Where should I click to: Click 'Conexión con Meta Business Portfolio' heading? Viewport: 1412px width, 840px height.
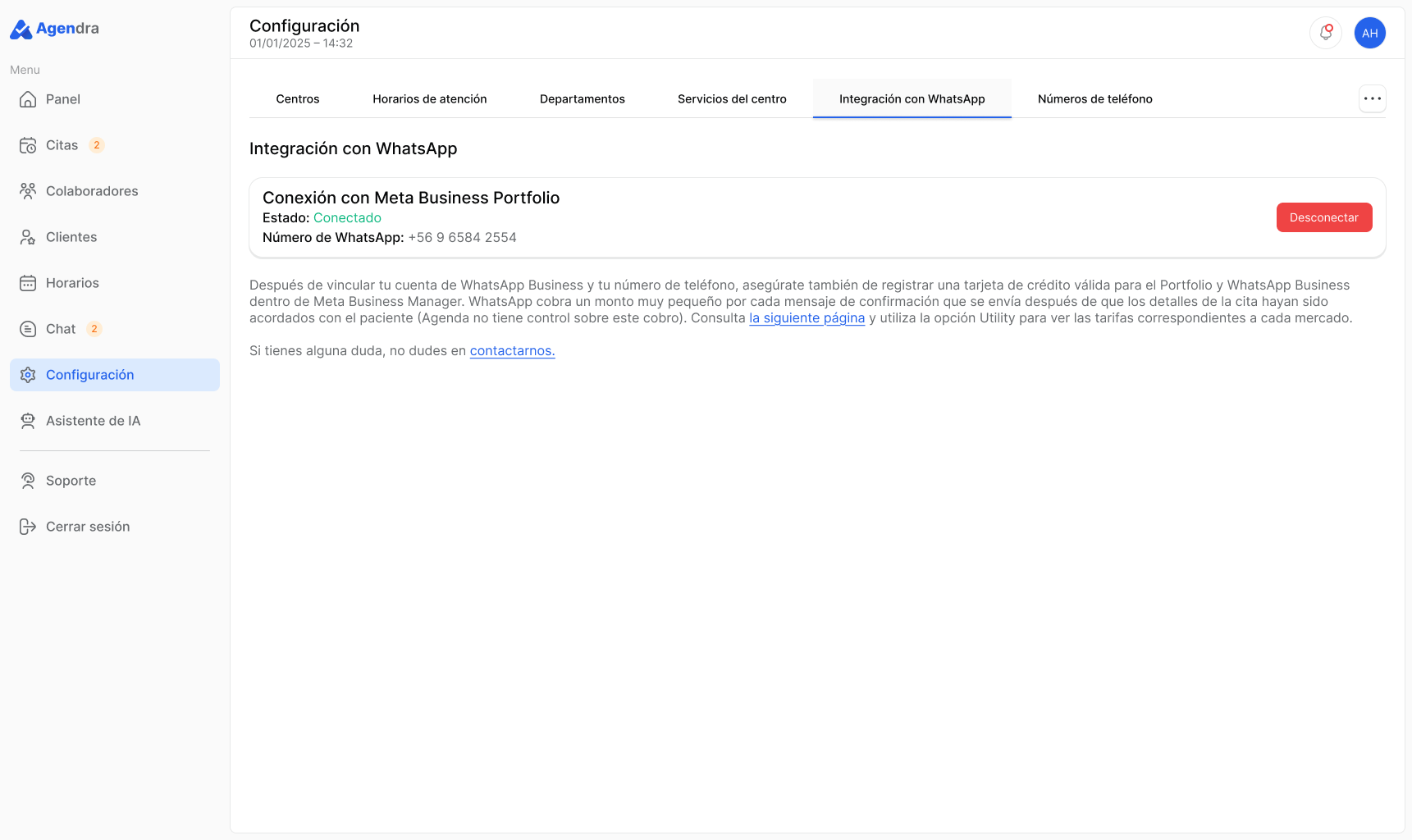click(x=411, y=198)
